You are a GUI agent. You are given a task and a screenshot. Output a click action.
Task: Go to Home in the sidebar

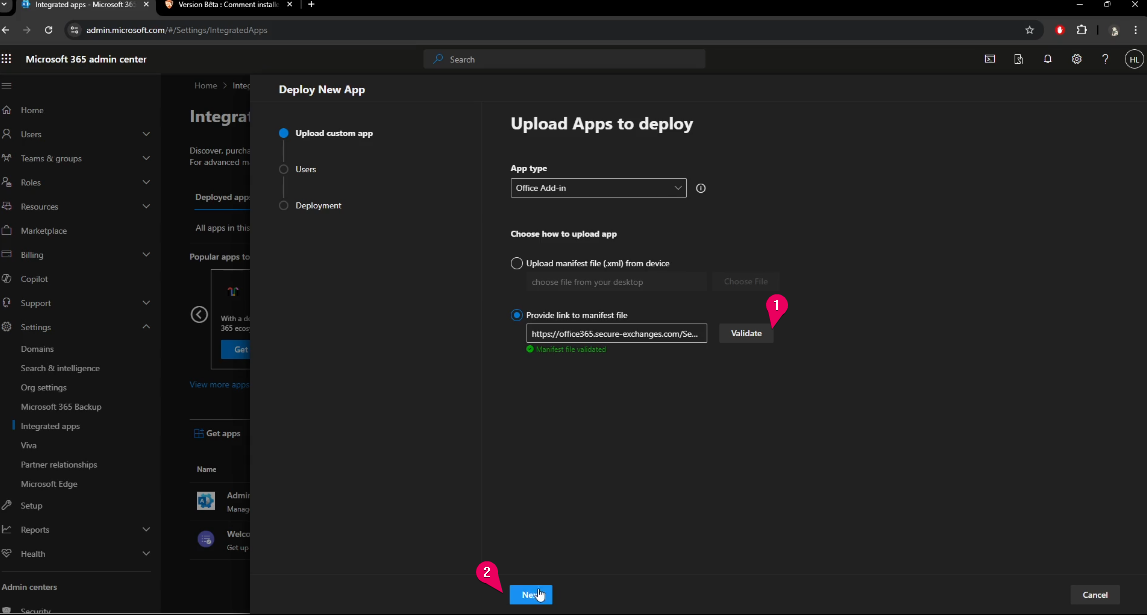coord(32,110)
